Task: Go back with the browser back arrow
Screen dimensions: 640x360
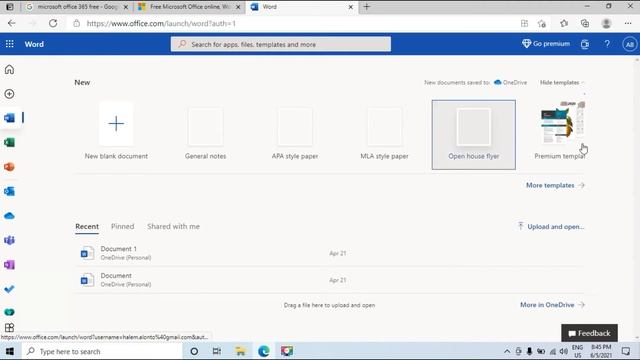Action: coord(11,23)
